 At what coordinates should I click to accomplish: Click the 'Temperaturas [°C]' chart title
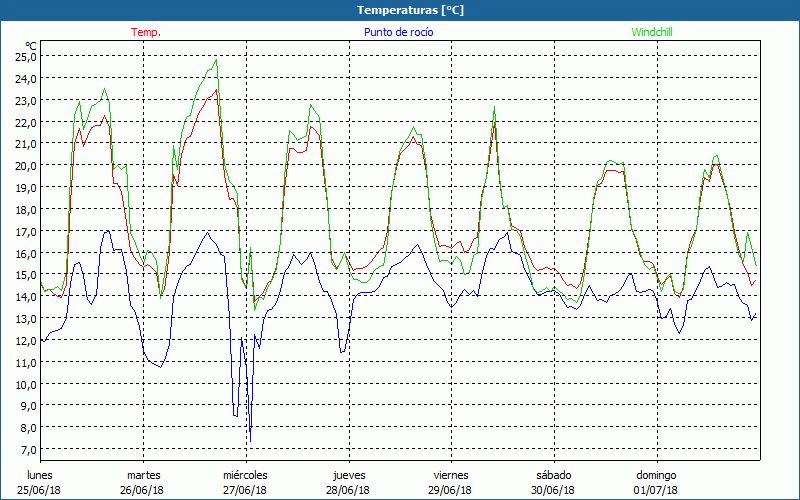(x=410, y=10)
